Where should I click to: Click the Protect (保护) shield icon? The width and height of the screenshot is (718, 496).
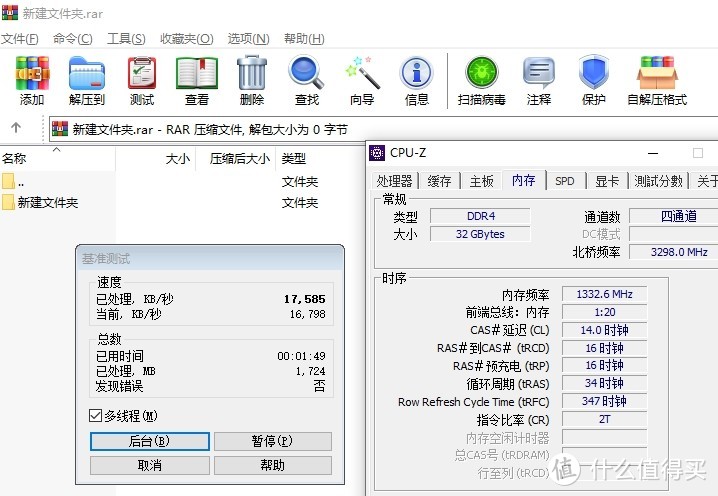(593, 72)
